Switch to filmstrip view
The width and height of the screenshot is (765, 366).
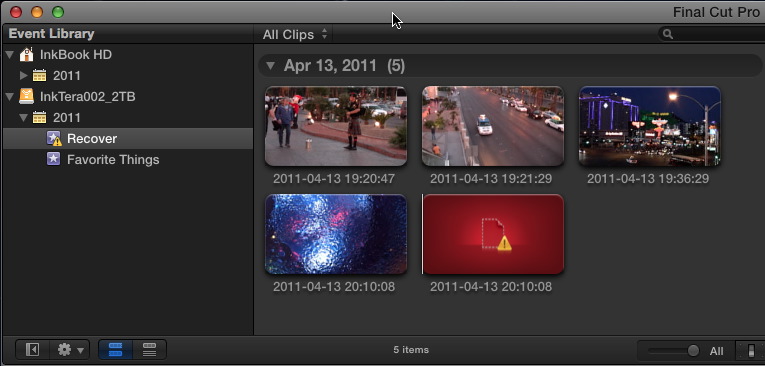coord(116,349)
